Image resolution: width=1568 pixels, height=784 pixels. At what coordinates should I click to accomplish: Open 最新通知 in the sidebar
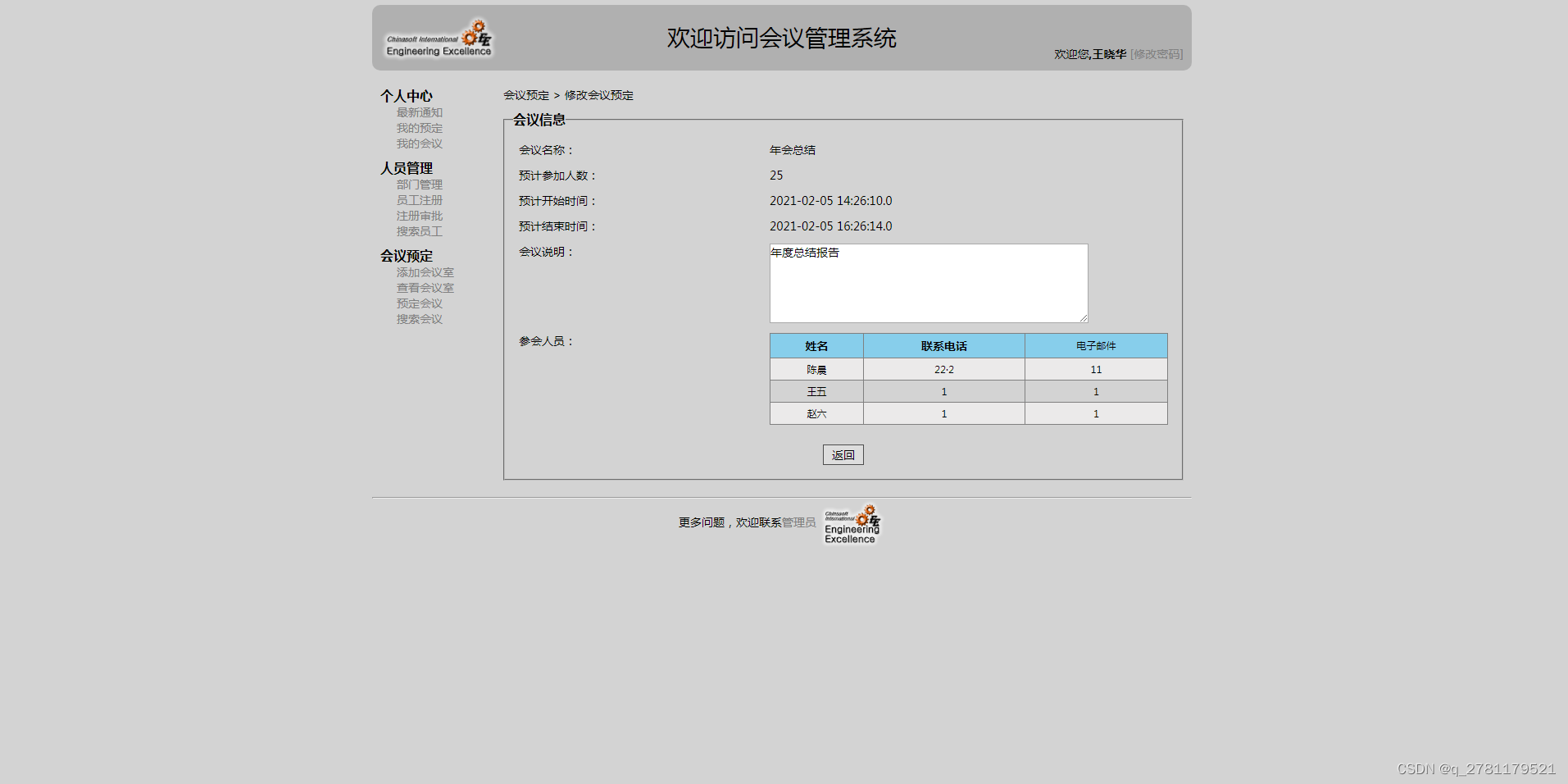tap(420, 112)
